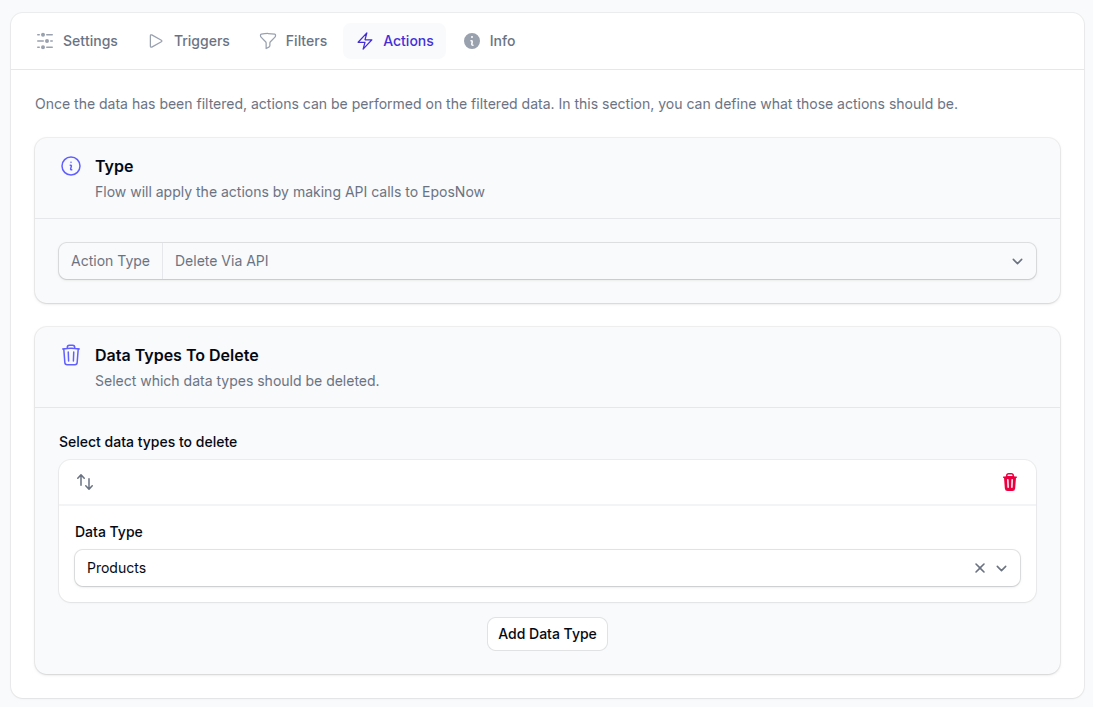Viewport: 1093px width, 707px height.
Task: Switch to the Triggers tab
Action: point(201,41)
